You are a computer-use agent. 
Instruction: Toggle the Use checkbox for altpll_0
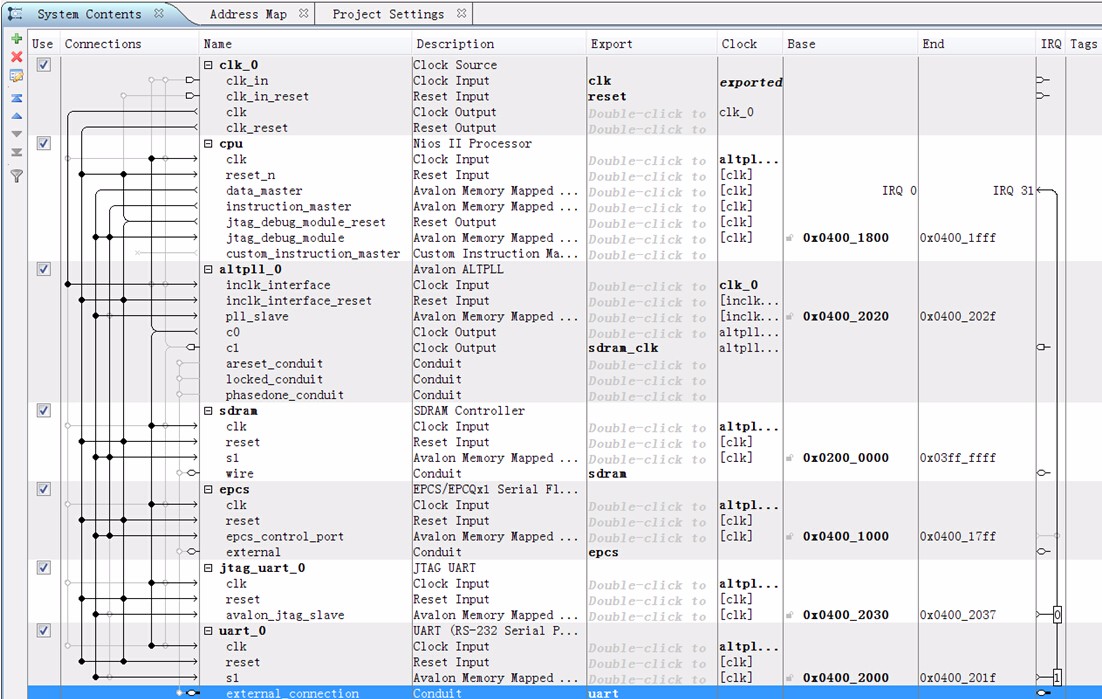tap(44, 269)
